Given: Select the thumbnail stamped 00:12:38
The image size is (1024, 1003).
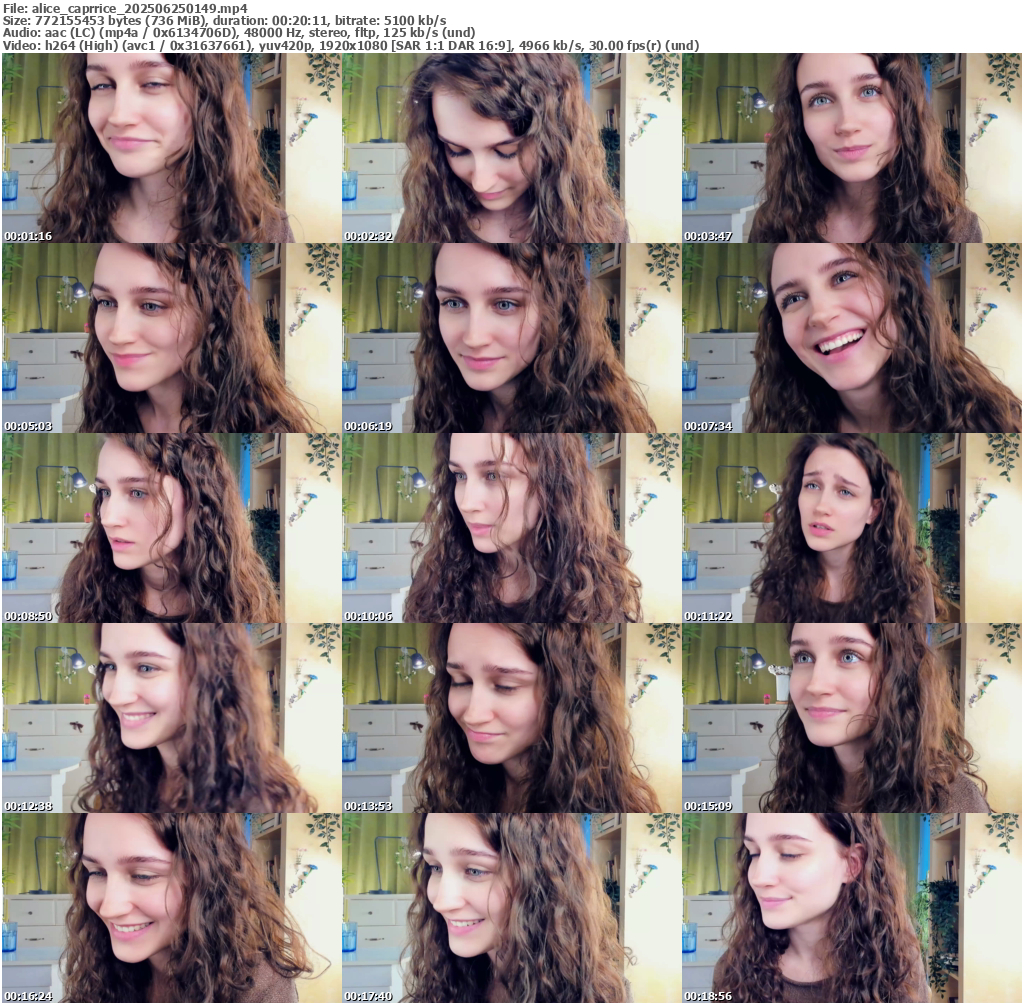Looking at the screenshot, I should coord(171,718).
